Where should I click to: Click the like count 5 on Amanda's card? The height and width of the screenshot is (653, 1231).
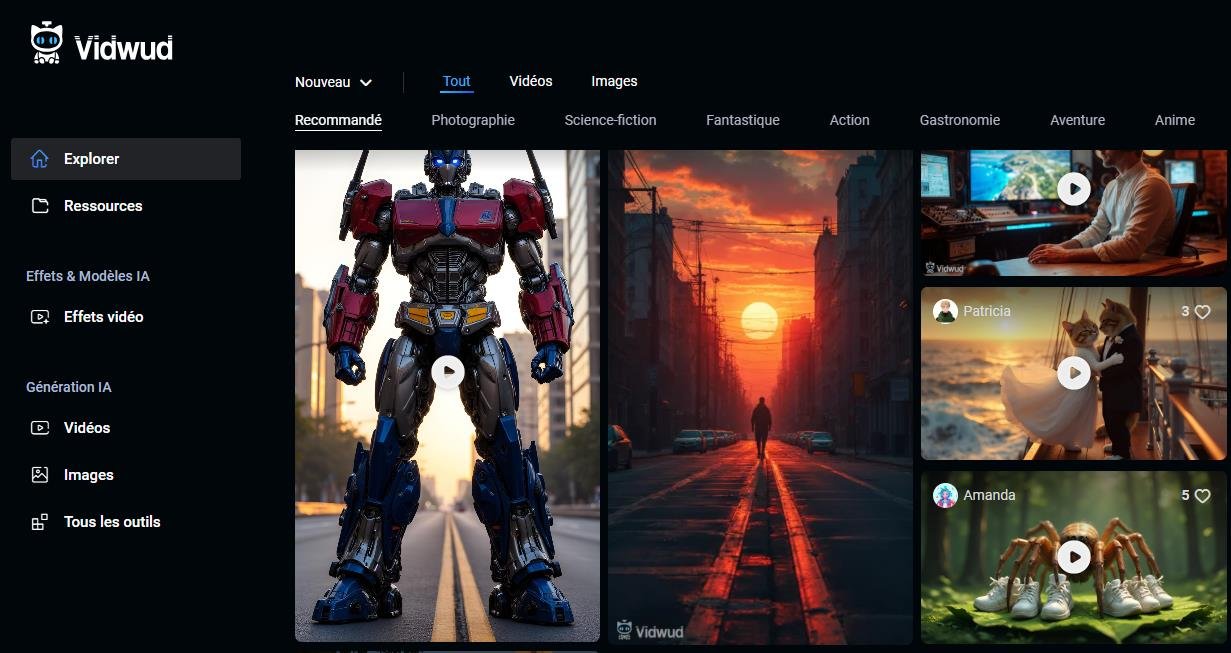[x=1185, y=495]
